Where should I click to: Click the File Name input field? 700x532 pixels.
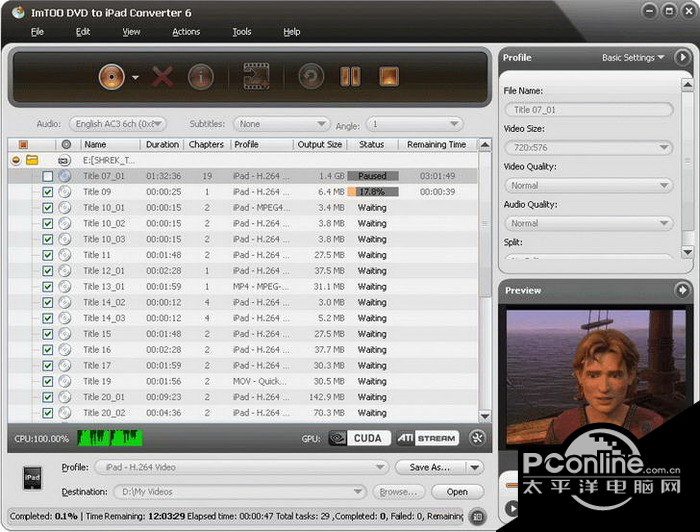click(x=589, y=109)
